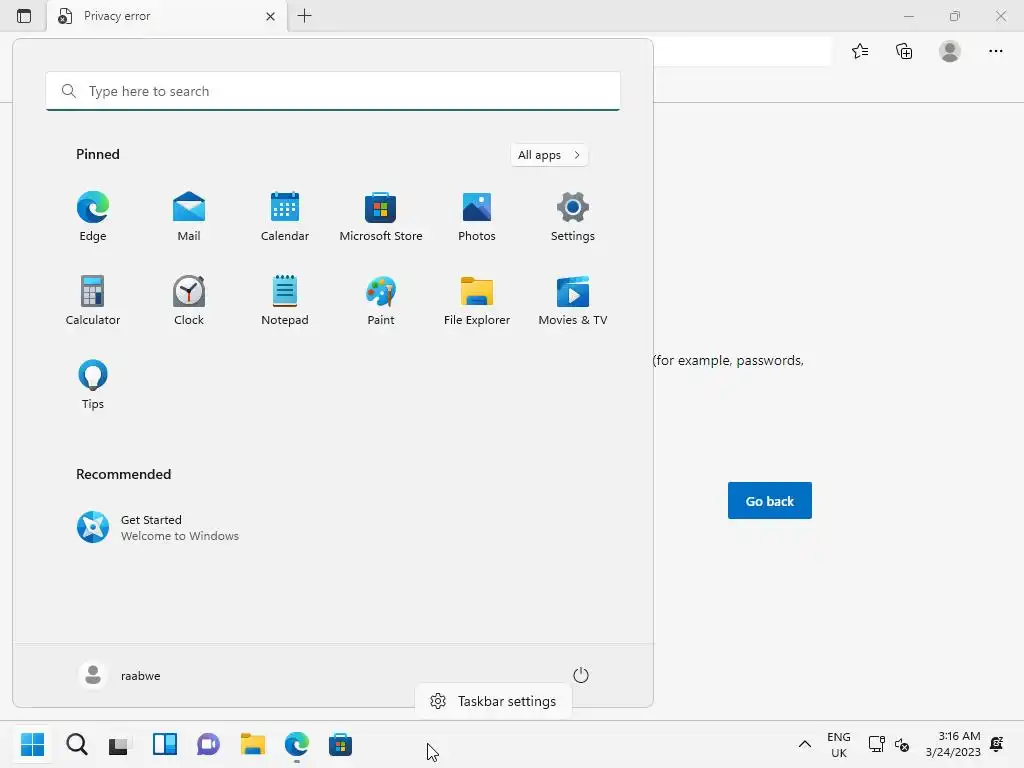Image resolution: width=1024 pixels, height=768 pixels.
Task: Show hidden system tray icons
Action: [x=805, y=744]
